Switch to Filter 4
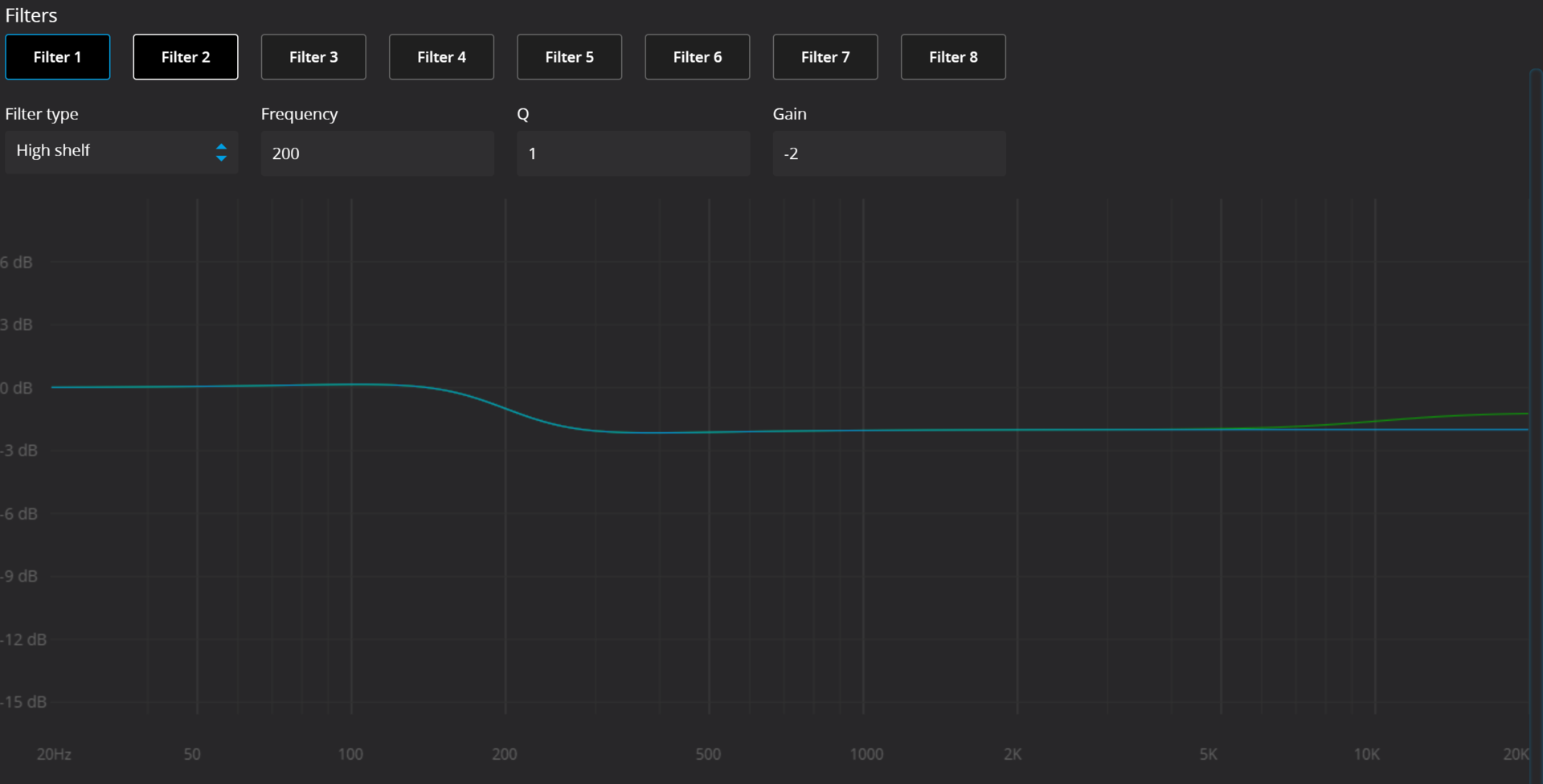Image resolution: width=1543 pixels, height=784 pixels. click(441, 57)
